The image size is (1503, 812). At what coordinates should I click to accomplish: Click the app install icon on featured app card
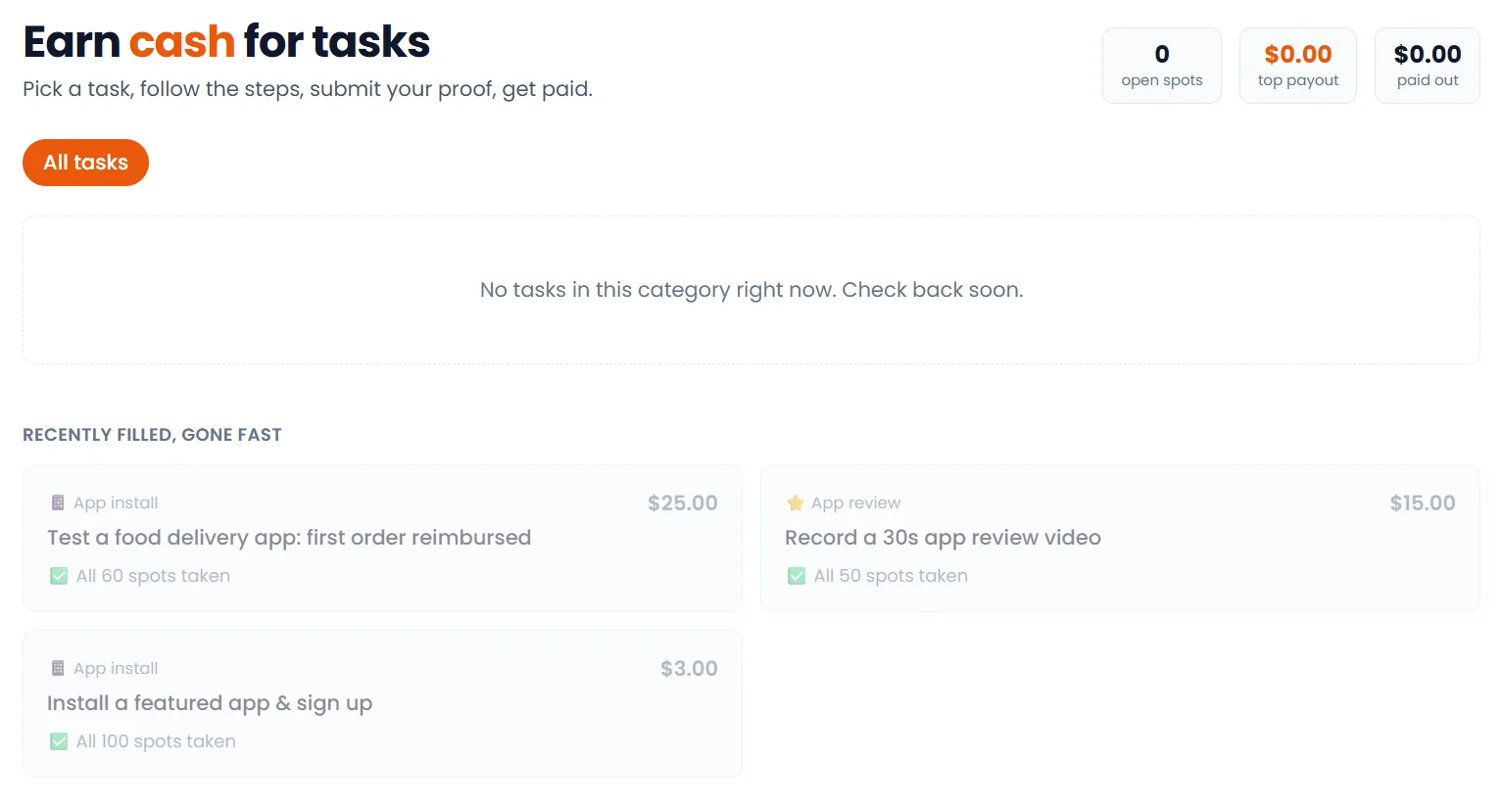pos(58,668)
